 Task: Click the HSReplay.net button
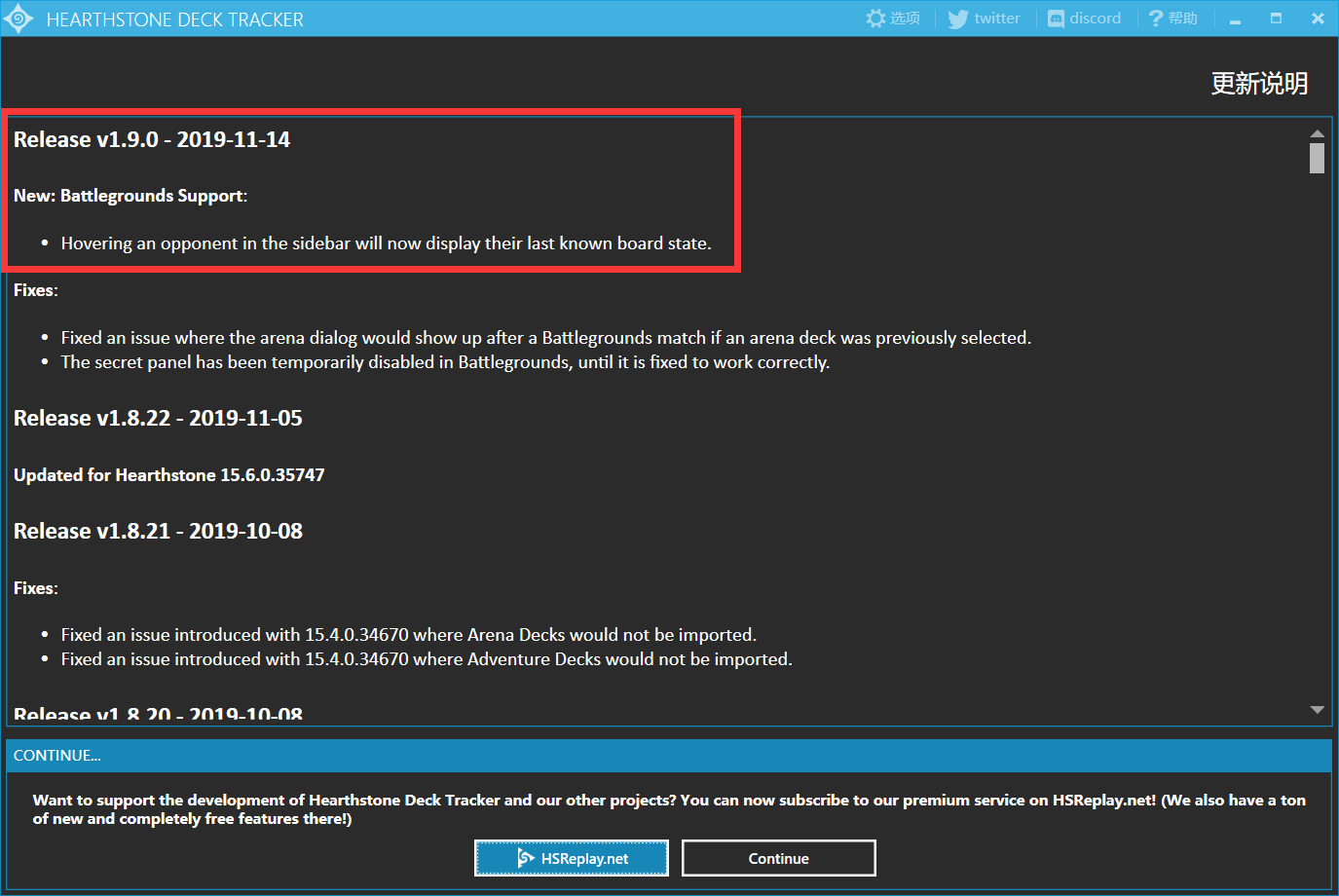[x=572, y=858]
